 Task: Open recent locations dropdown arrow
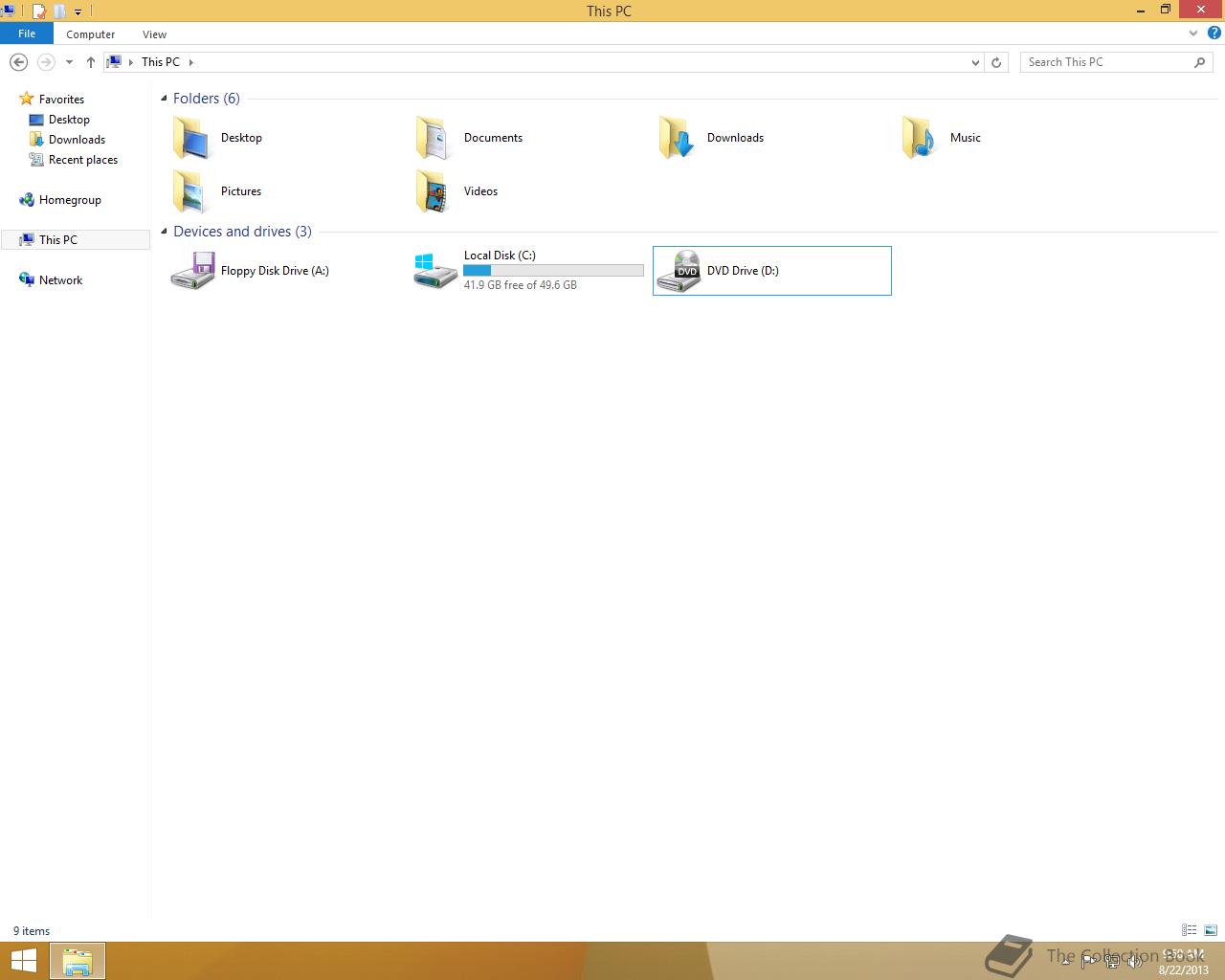pos(69,62)
